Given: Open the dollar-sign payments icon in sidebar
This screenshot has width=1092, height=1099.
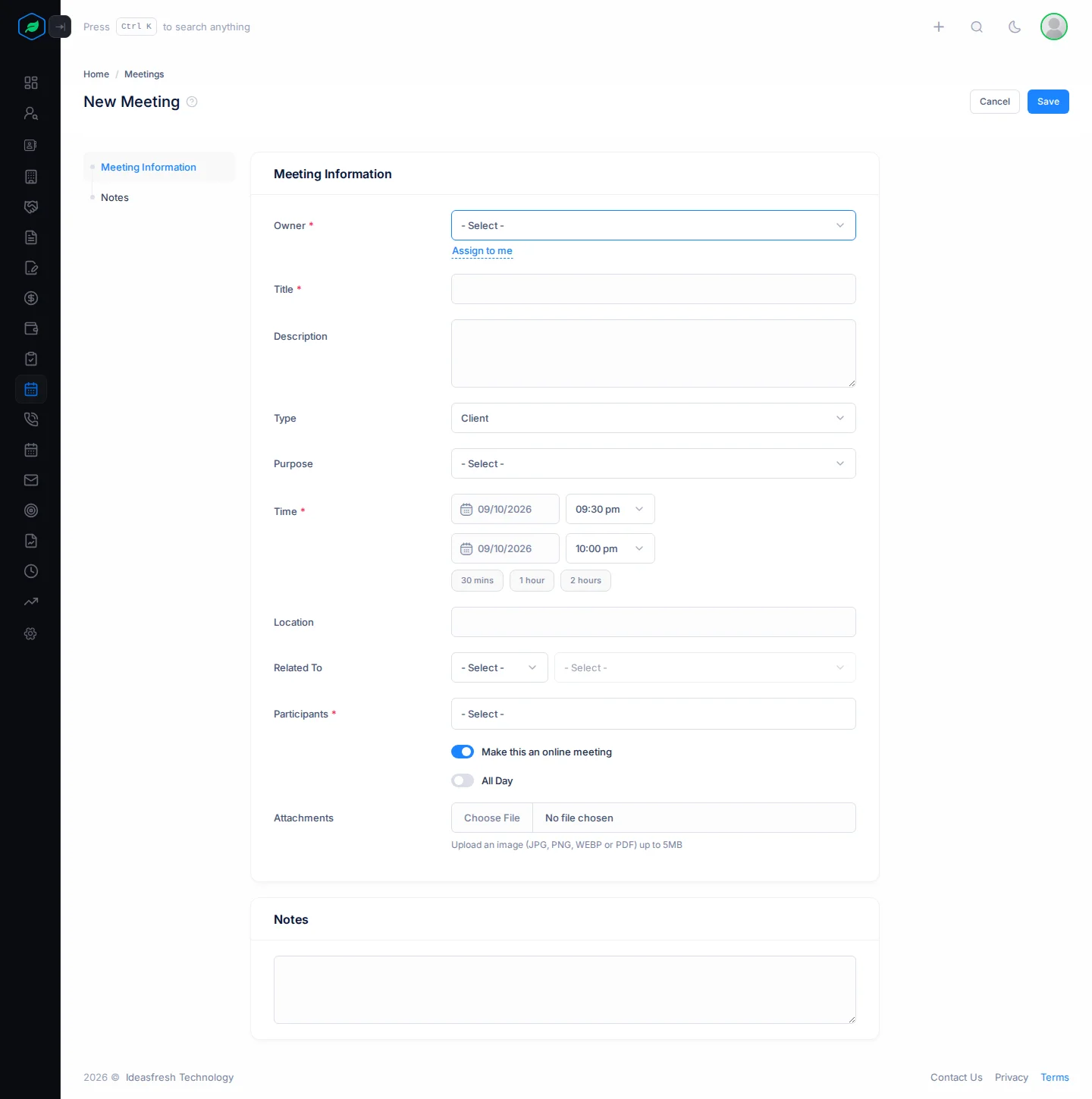Looking at the screenshot, I should (x=31, y=298).
